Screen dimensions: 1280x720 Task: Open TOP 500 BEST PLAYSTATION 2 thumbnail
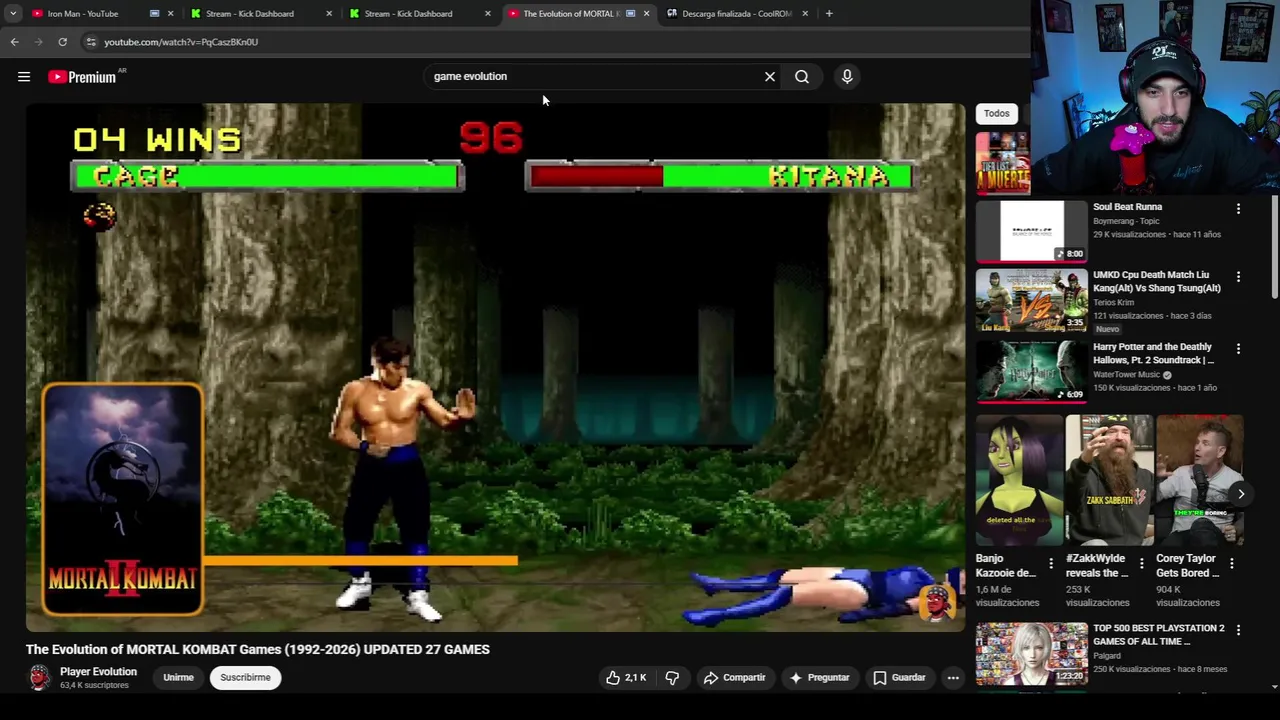1031,653
